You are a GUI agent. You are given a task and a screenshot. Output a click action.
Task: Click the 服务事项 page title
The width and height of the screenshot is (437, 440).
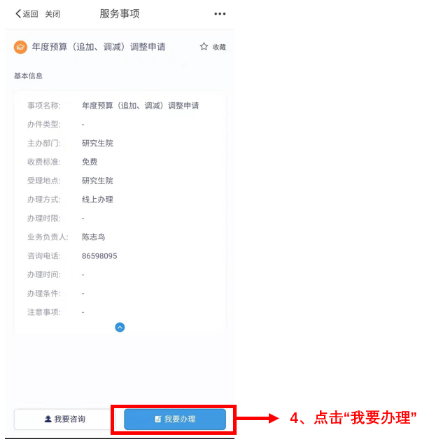point(120,14)
